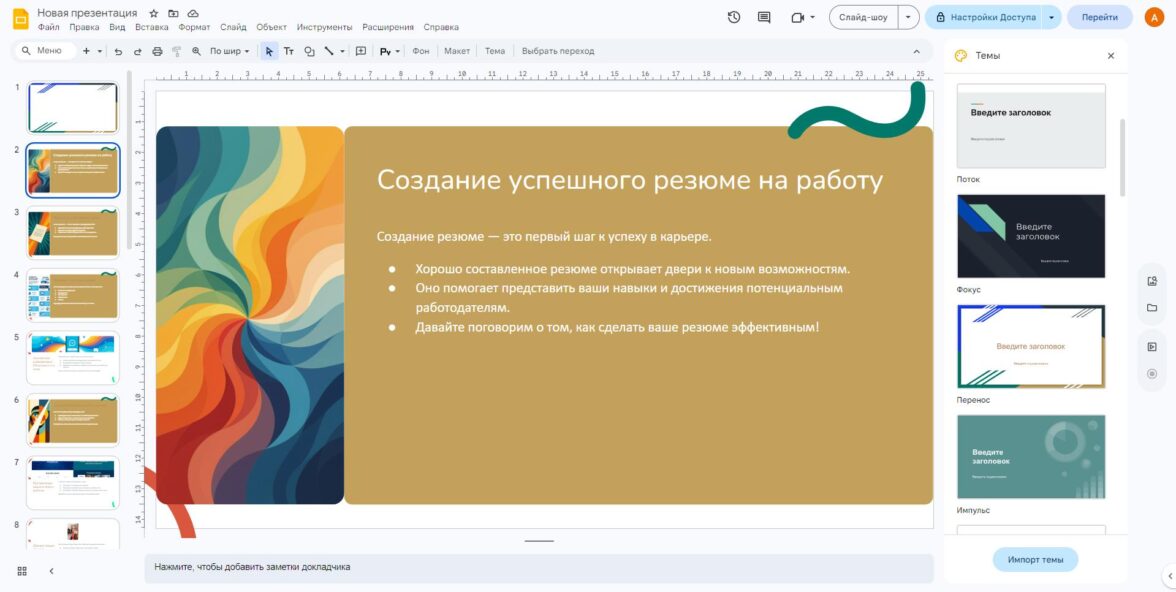Open version history with the clock icon

click(734, 17)
